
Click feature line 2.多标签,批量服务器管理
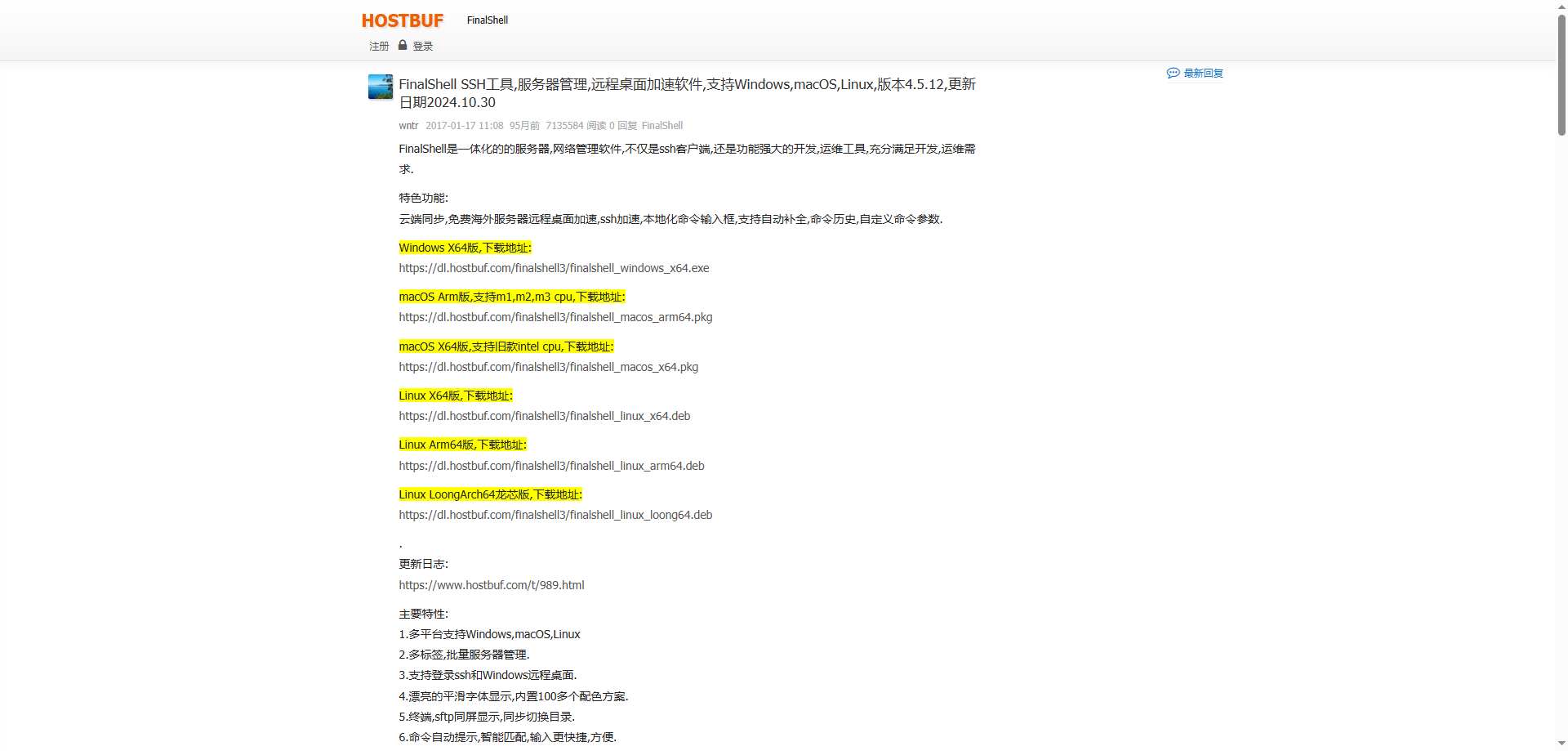(465, 655)
